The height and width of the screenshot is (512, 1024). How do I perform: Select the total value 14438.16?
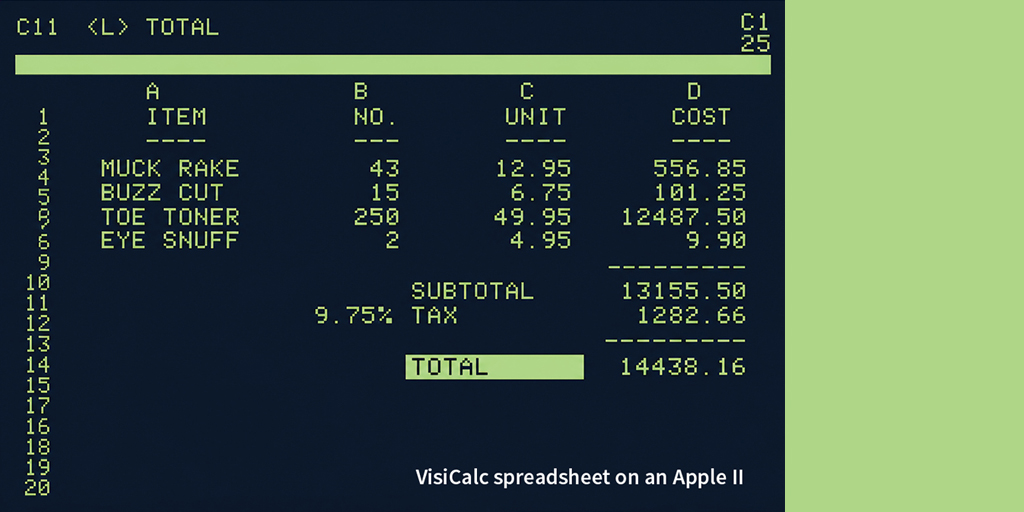[683, 367]
